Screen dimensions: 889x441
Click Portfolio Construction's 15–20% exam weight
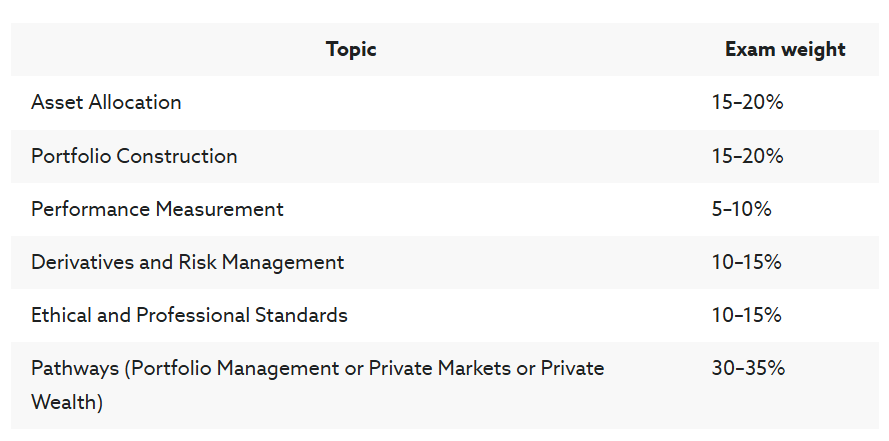[x=747, y=156]
